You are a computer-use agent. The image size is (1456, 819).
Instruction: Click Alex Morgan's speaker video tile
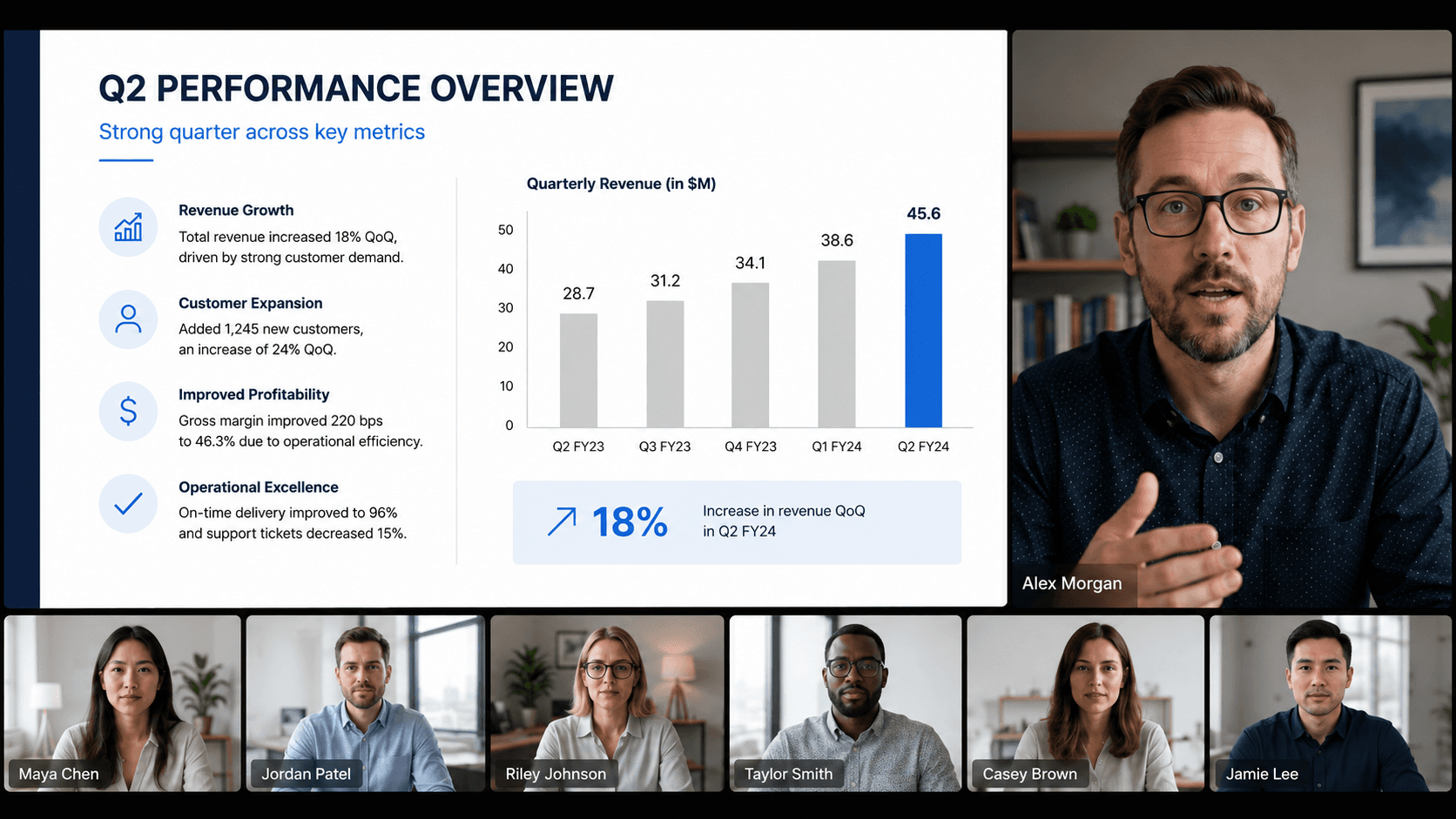pyautogui.click(x=1231, y=319)
